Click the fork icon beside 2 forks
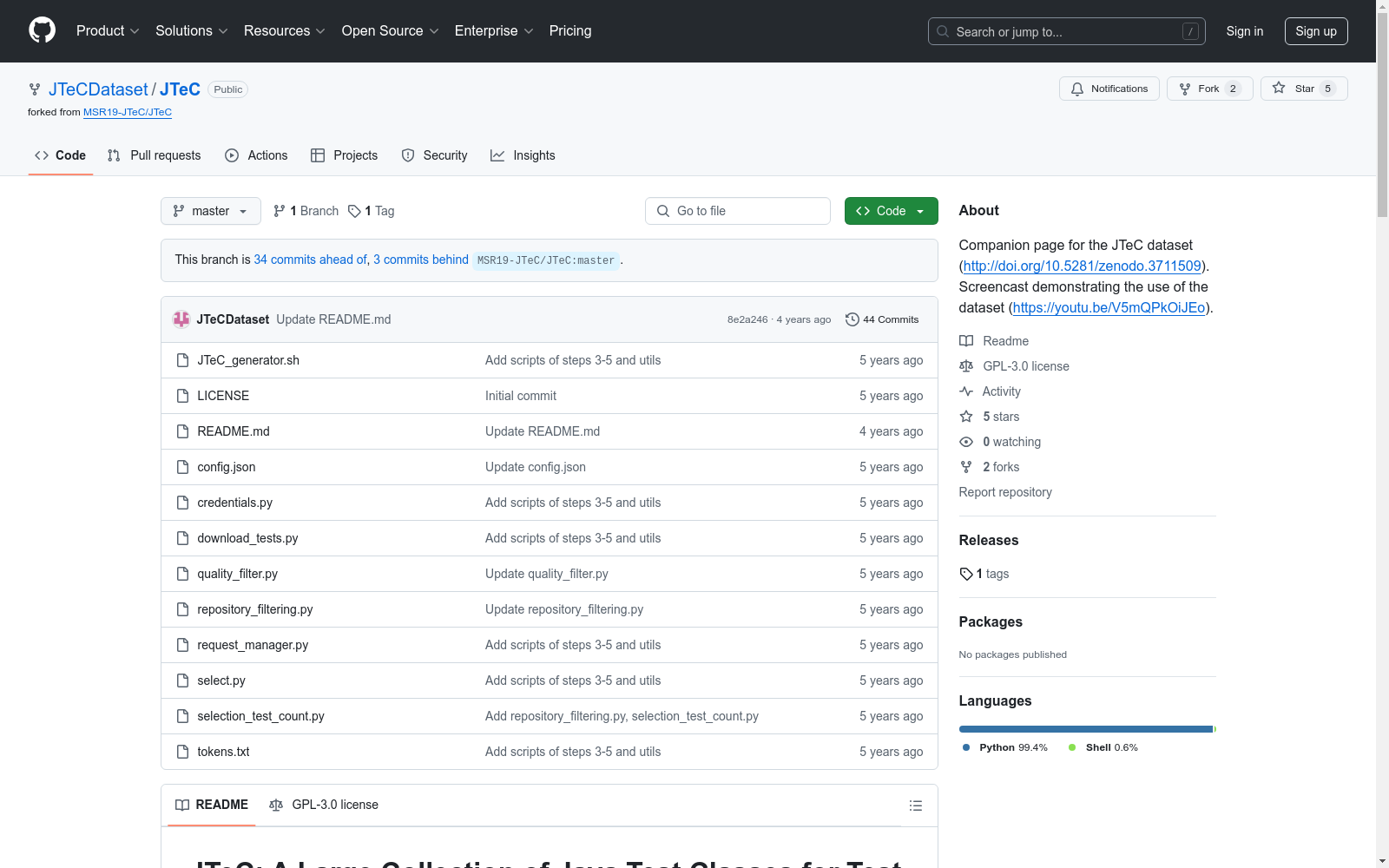Viewport: 1389px width, 868px height. point(966,467)
